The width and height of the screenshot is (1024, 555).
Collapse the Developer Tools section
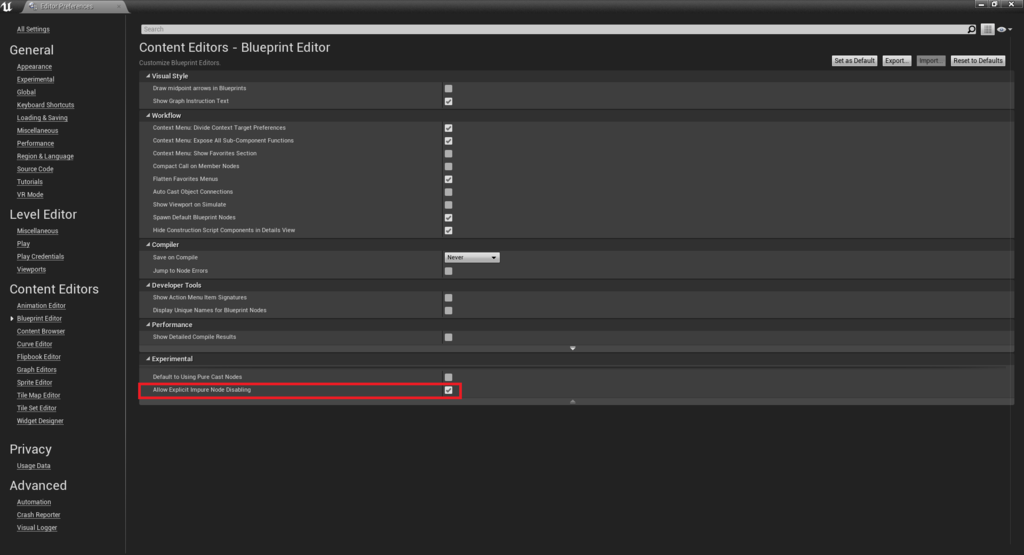tap(148, 285)
